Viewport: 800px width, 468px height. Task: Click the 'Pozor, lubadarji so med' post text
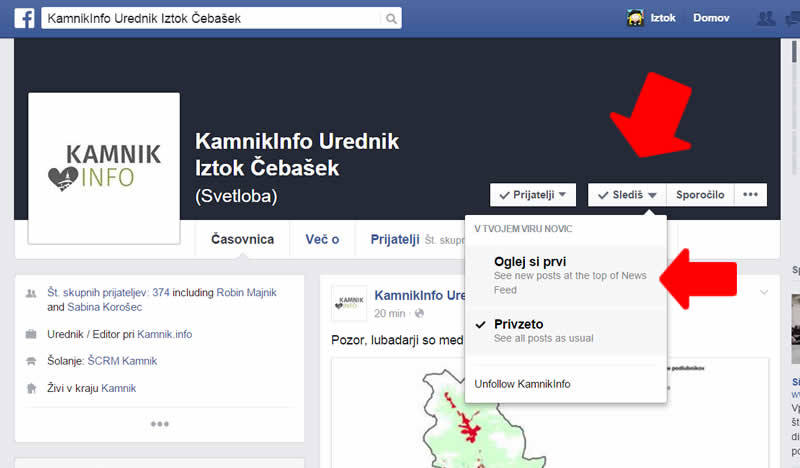397,340
